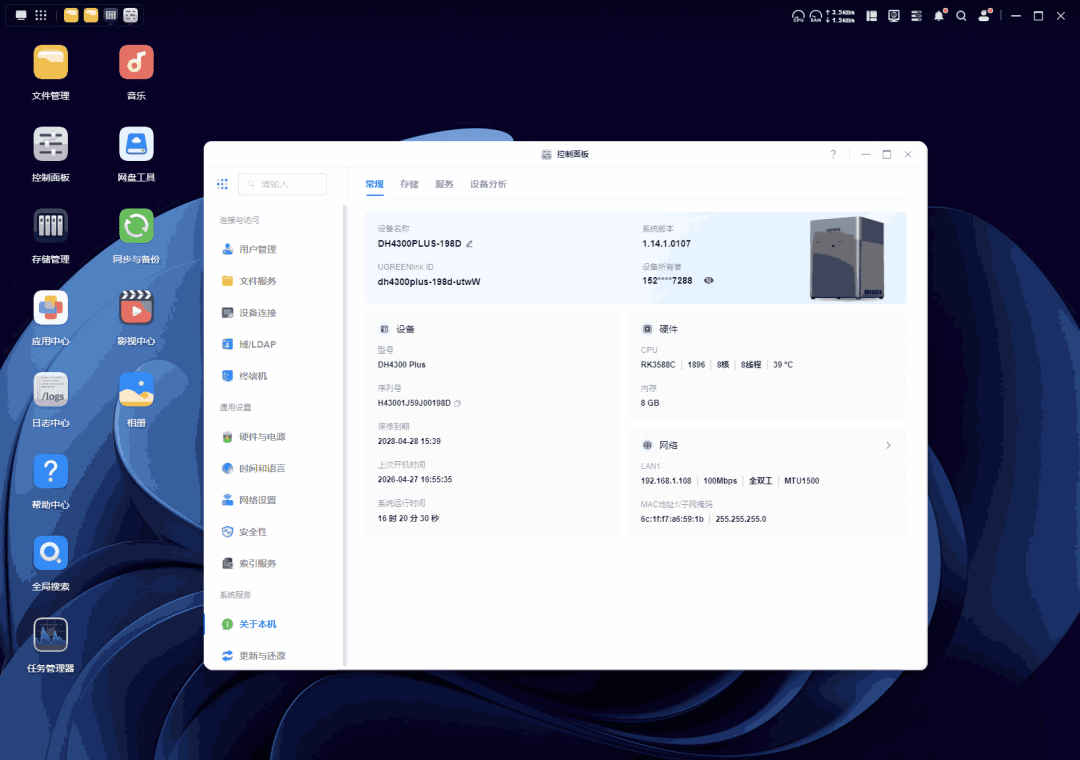Open the notifications bell in top bar

[939, 16]
